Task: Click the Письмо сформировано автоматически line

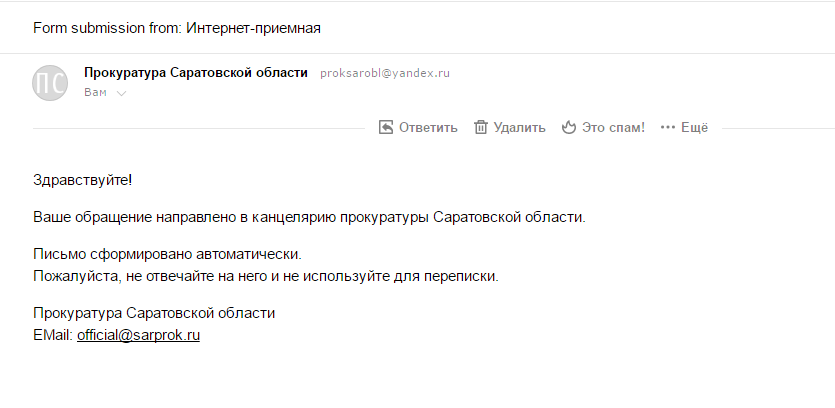Action: [x=167, y=254]
